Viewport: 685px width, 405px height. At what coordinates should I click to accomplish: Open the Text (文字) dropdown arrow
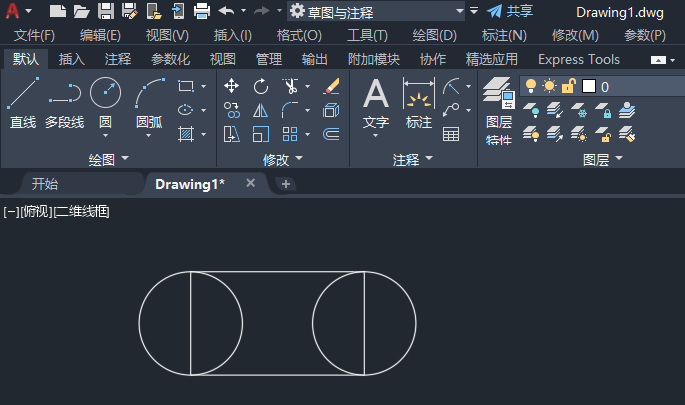point(376,136)
